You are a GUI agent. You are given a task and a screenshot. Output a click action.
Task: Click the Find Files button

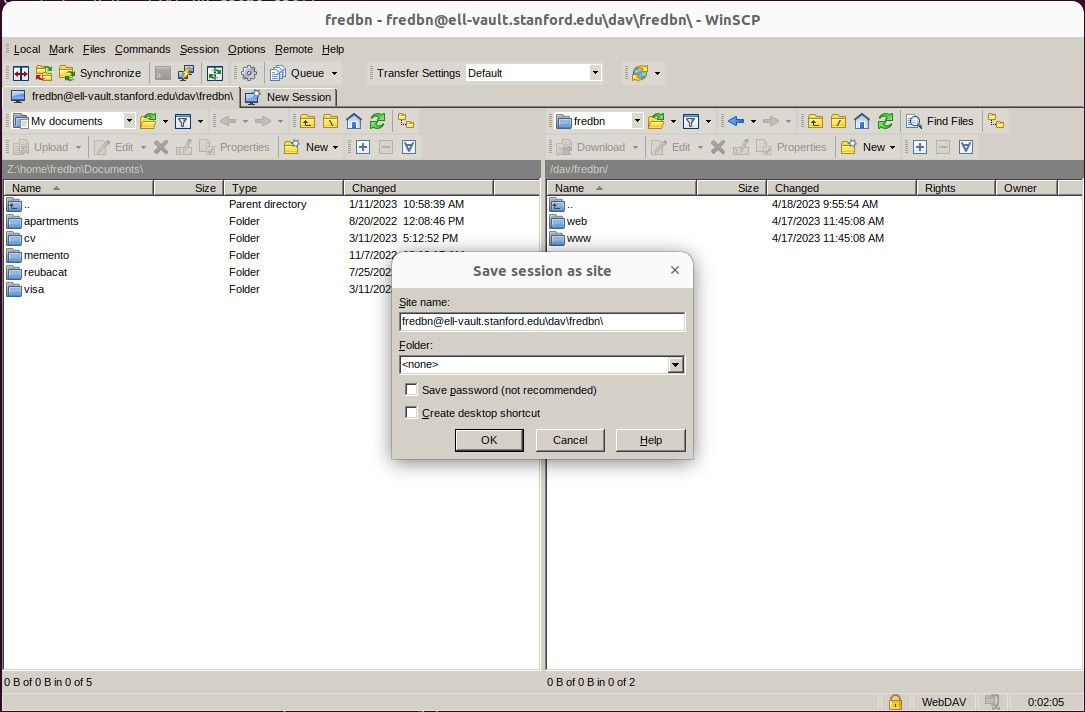click(x=940, y=121)
